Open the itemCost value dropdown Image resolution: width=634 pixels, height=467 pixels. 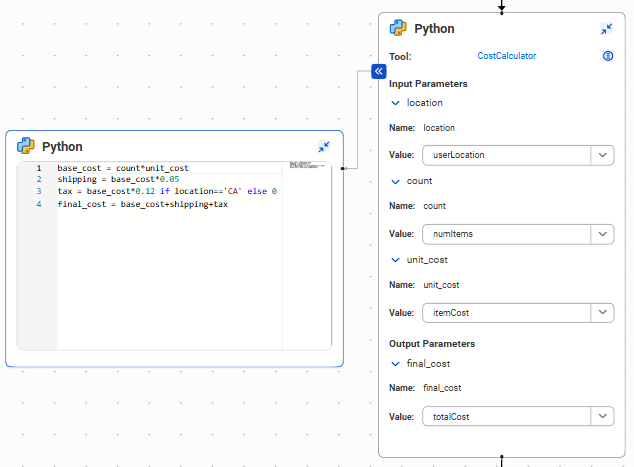pos(602,313)
